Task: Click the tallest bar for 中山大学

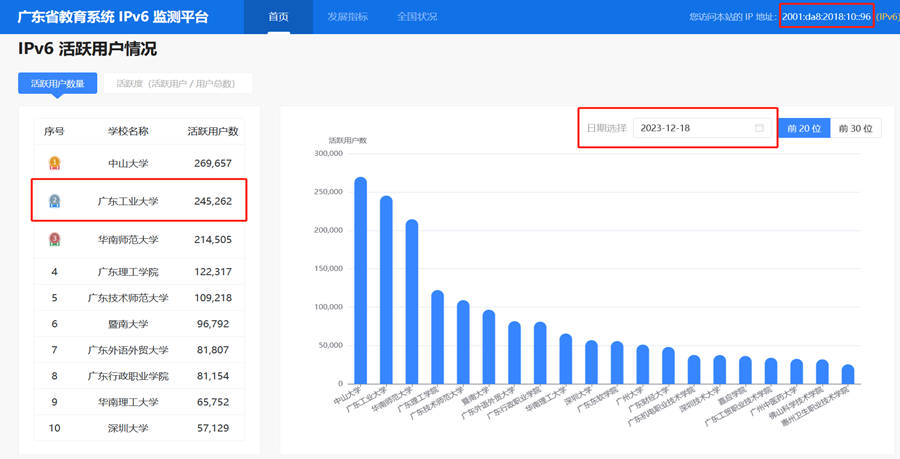Action: click(360, 280)
